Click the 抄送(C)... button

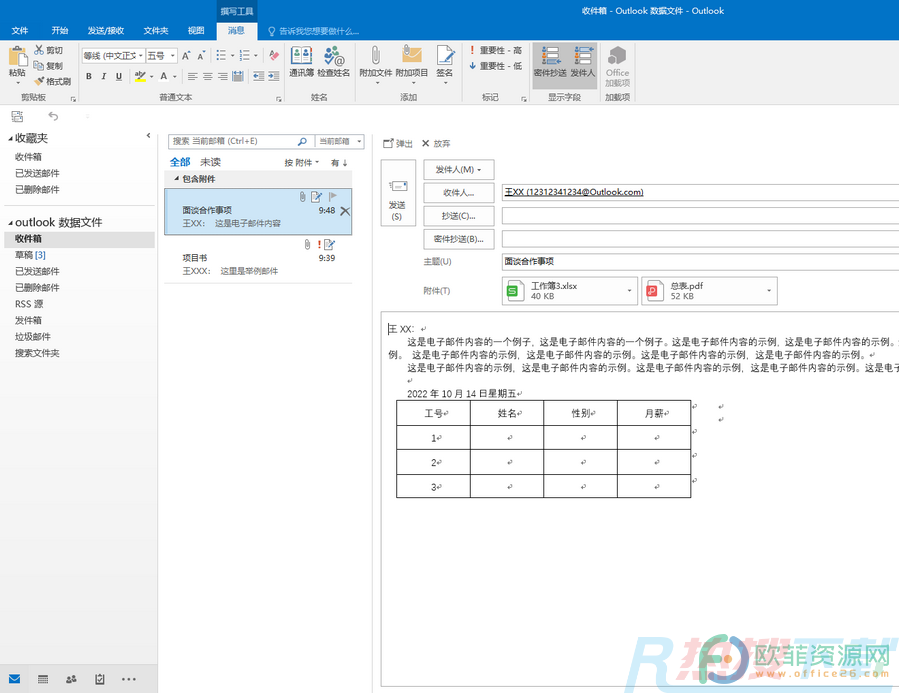click(459, 216)
